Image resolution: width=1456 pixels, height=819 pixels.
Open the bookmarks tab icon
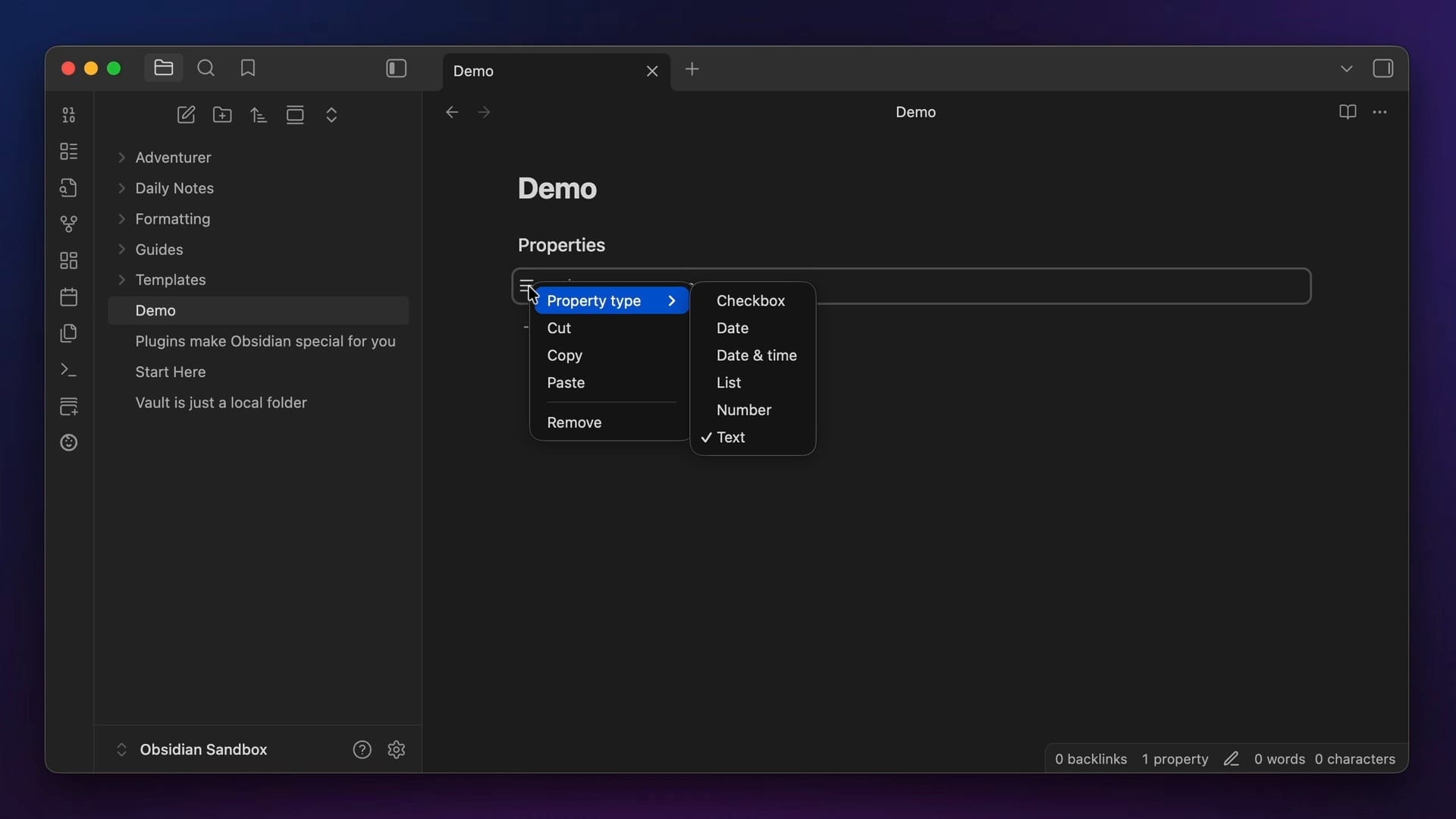(x=248, y=68)
